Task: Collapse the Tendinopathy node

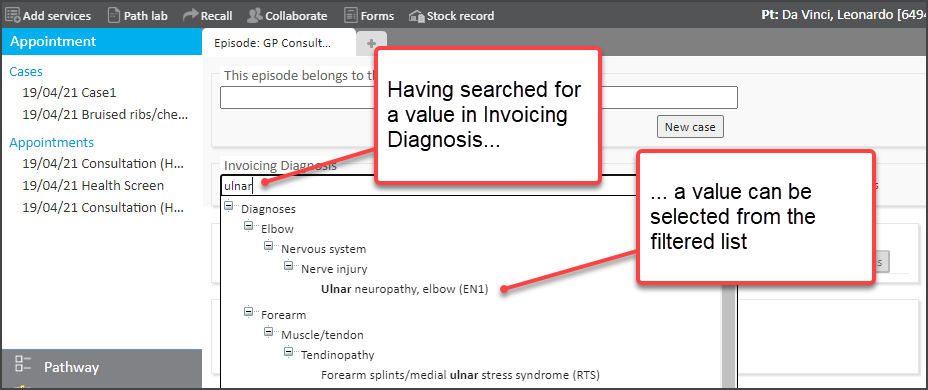Action: [288, 352]
